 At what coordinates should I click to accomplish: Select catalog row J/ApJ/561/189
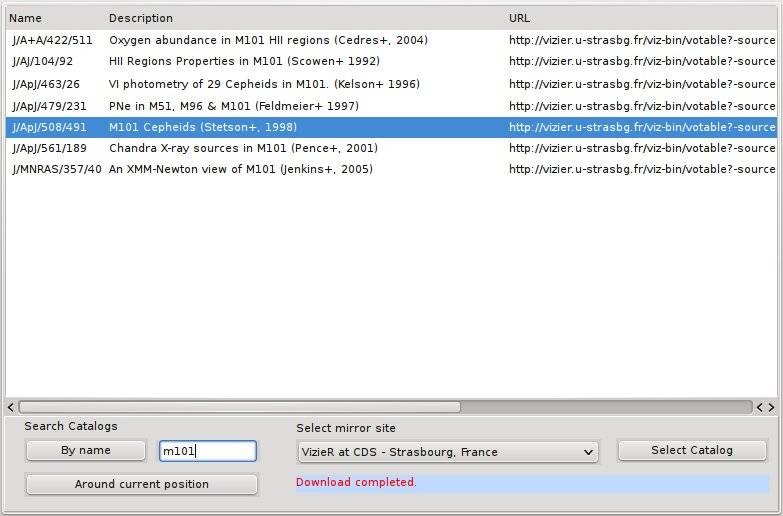[x=392, y=148]
